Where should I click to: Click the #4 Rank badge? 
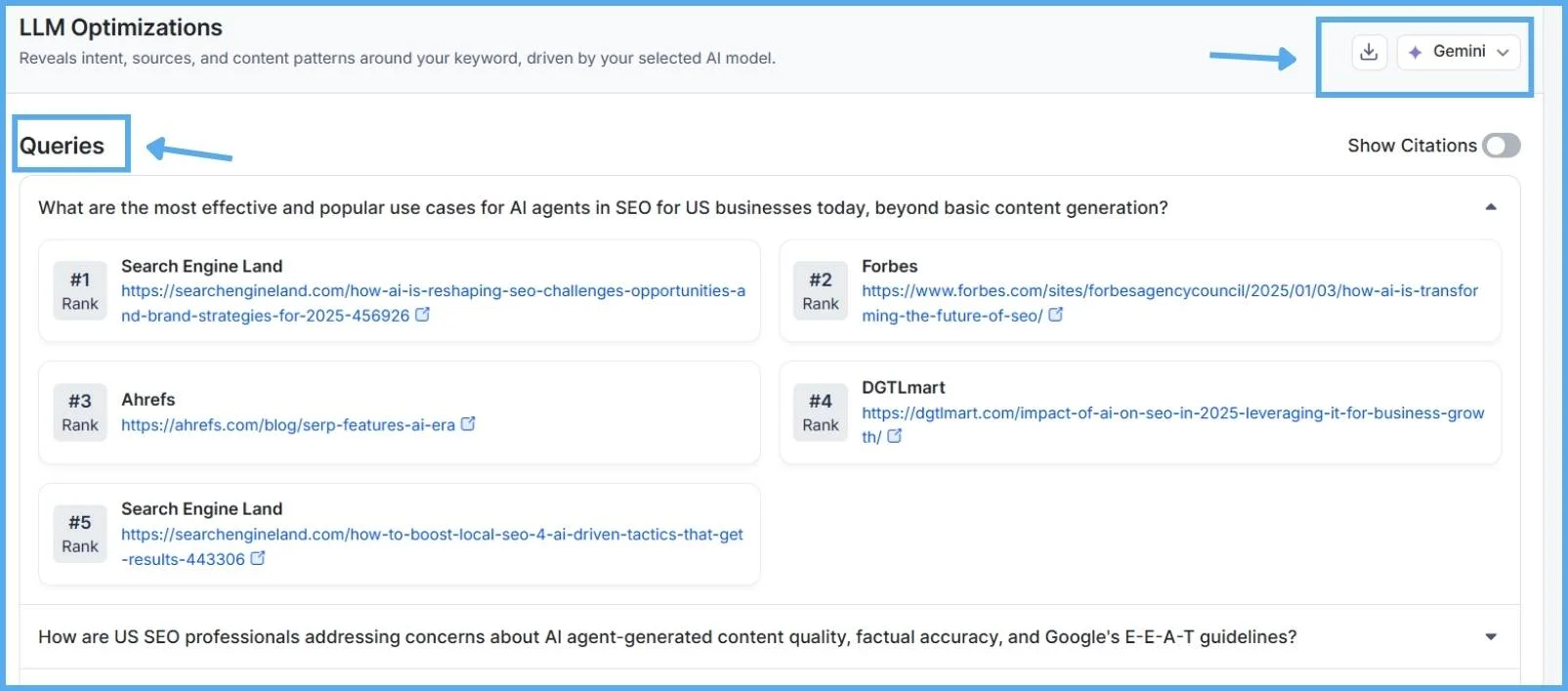(821, 412)
